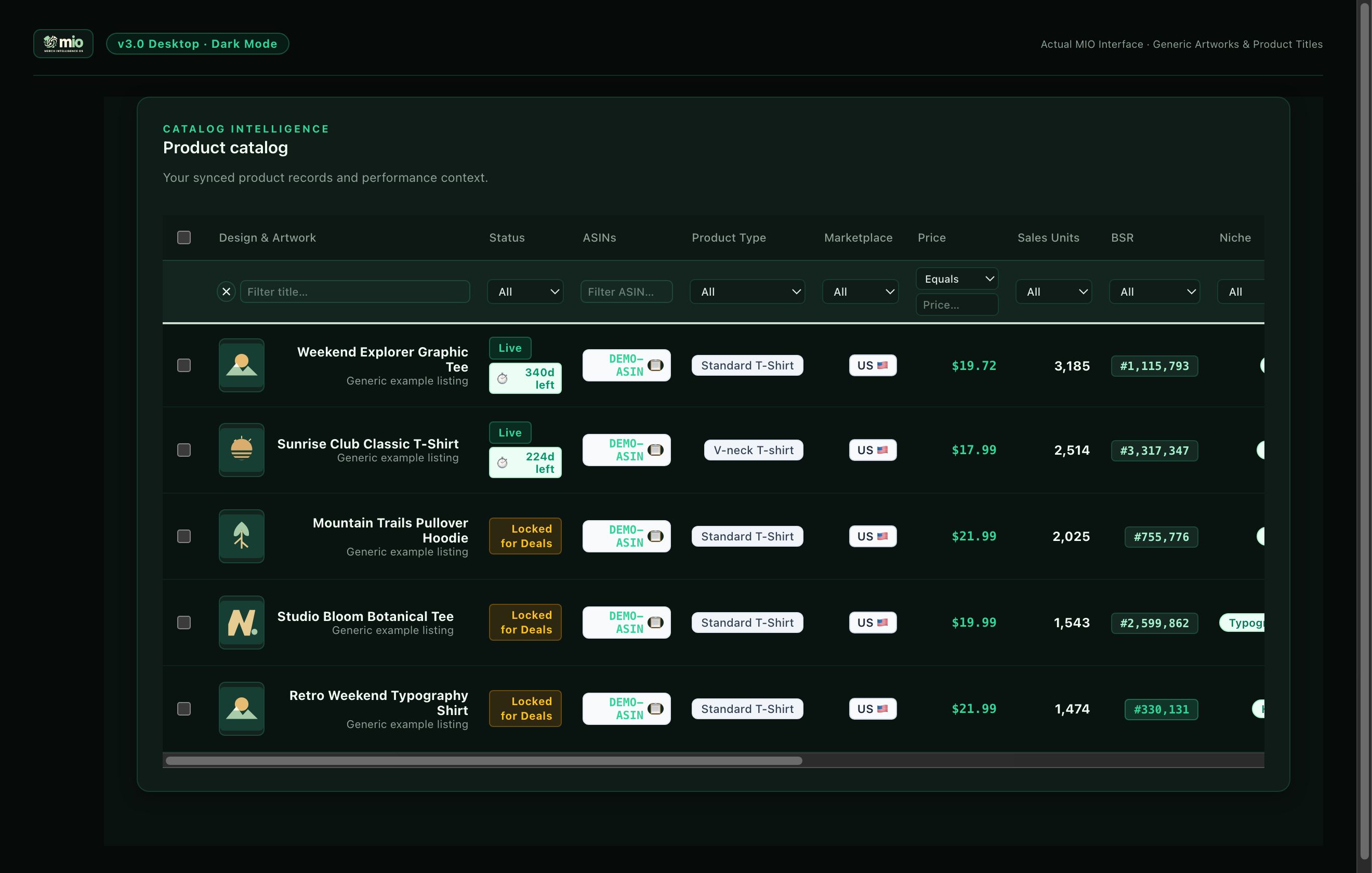Open the Sales Units filter dropdown

[x=1054, y=292]
